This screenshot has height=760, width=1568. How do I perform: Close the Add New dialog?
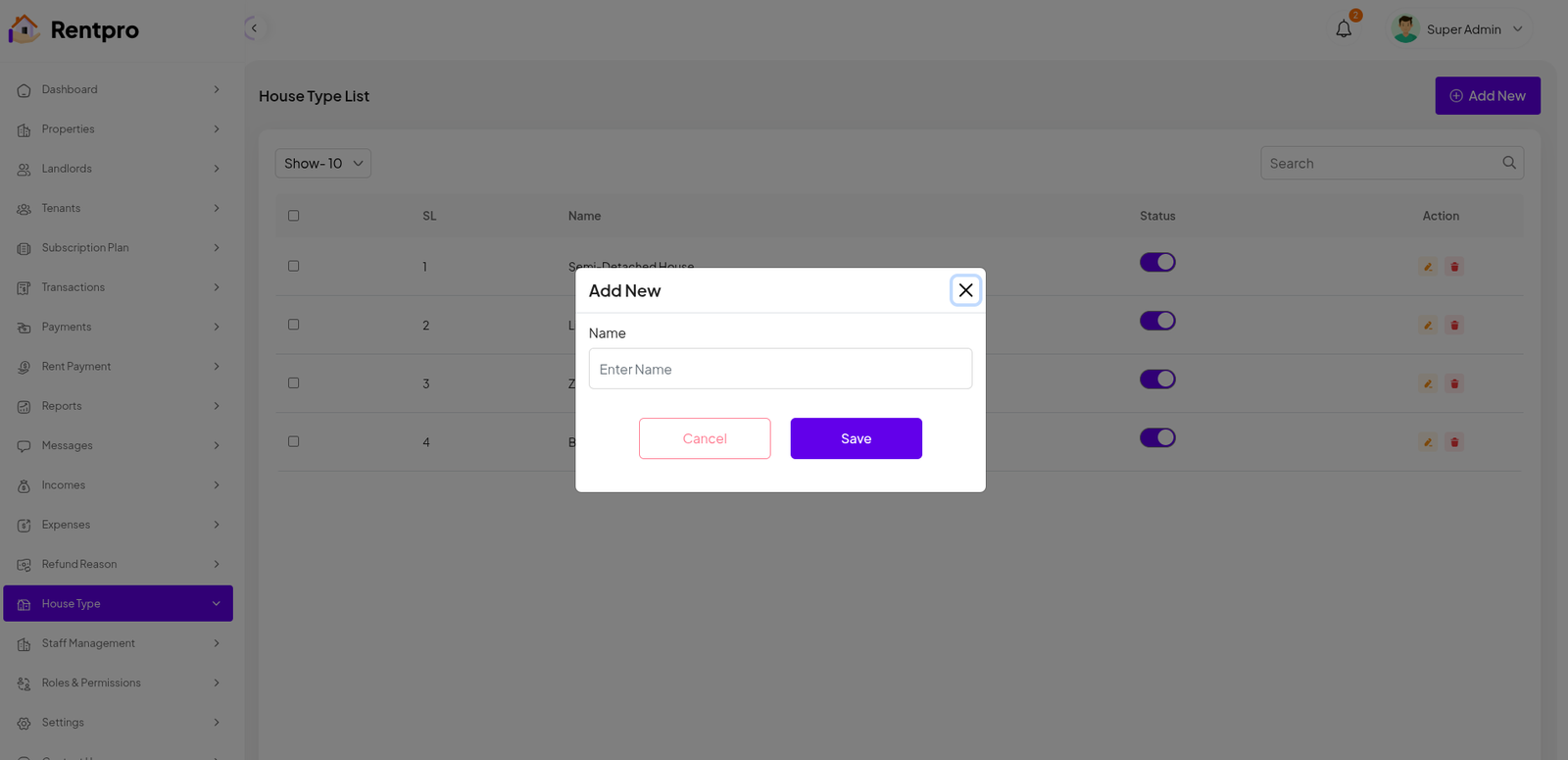click(965, 290)
